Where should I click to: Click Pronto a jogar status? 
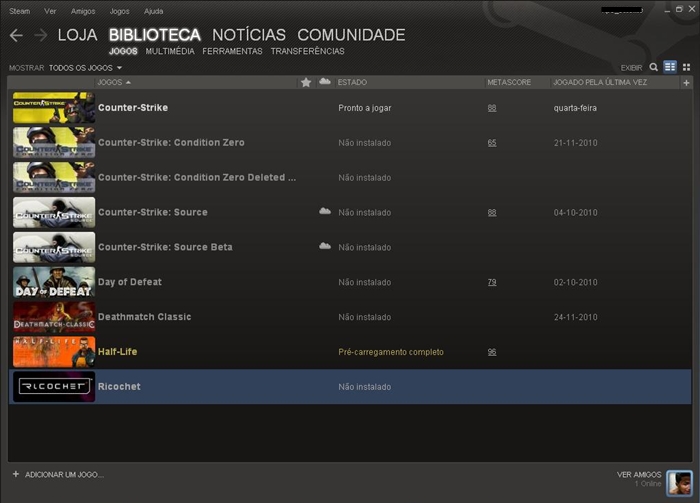point(365,108)
